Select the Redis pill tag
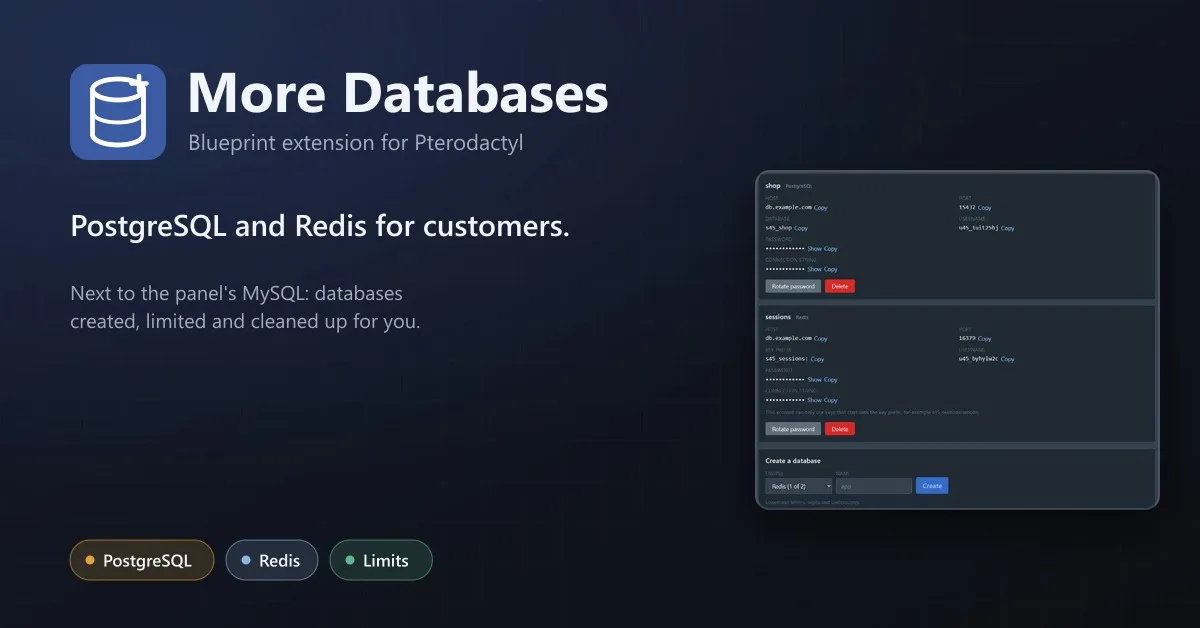 [272, 560]
